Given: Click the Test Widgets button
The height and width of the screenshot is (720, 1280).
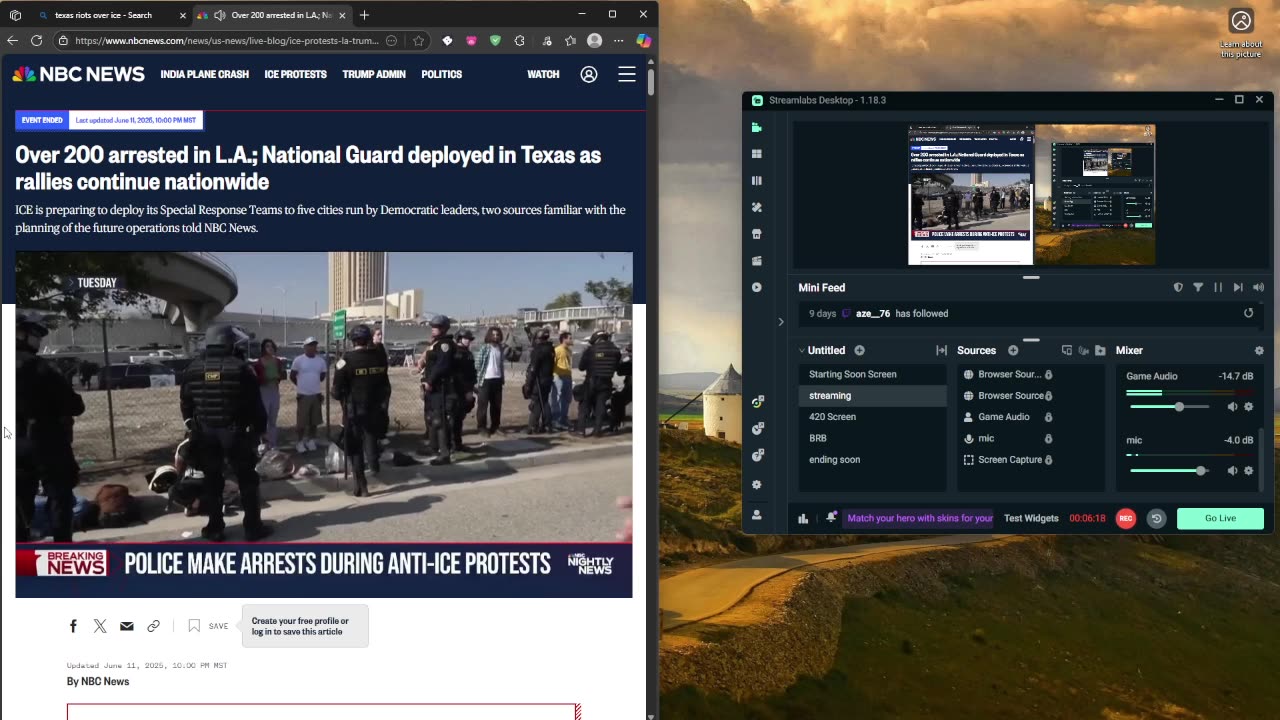Looking at the screenshot, I should 1031,518.
